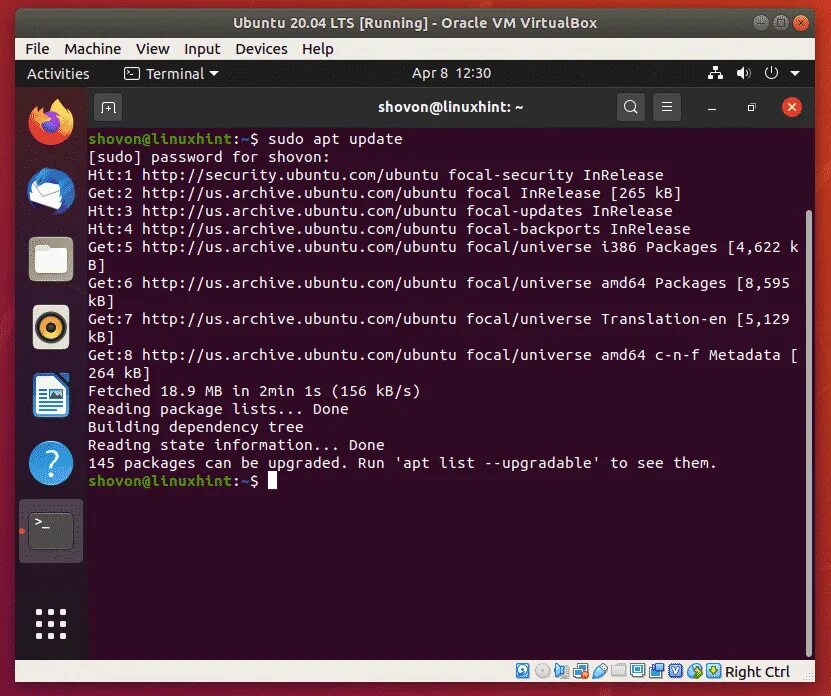Click Activities in the Ubuntu top bar
This screenshot has height=696, width=831.
58,74
